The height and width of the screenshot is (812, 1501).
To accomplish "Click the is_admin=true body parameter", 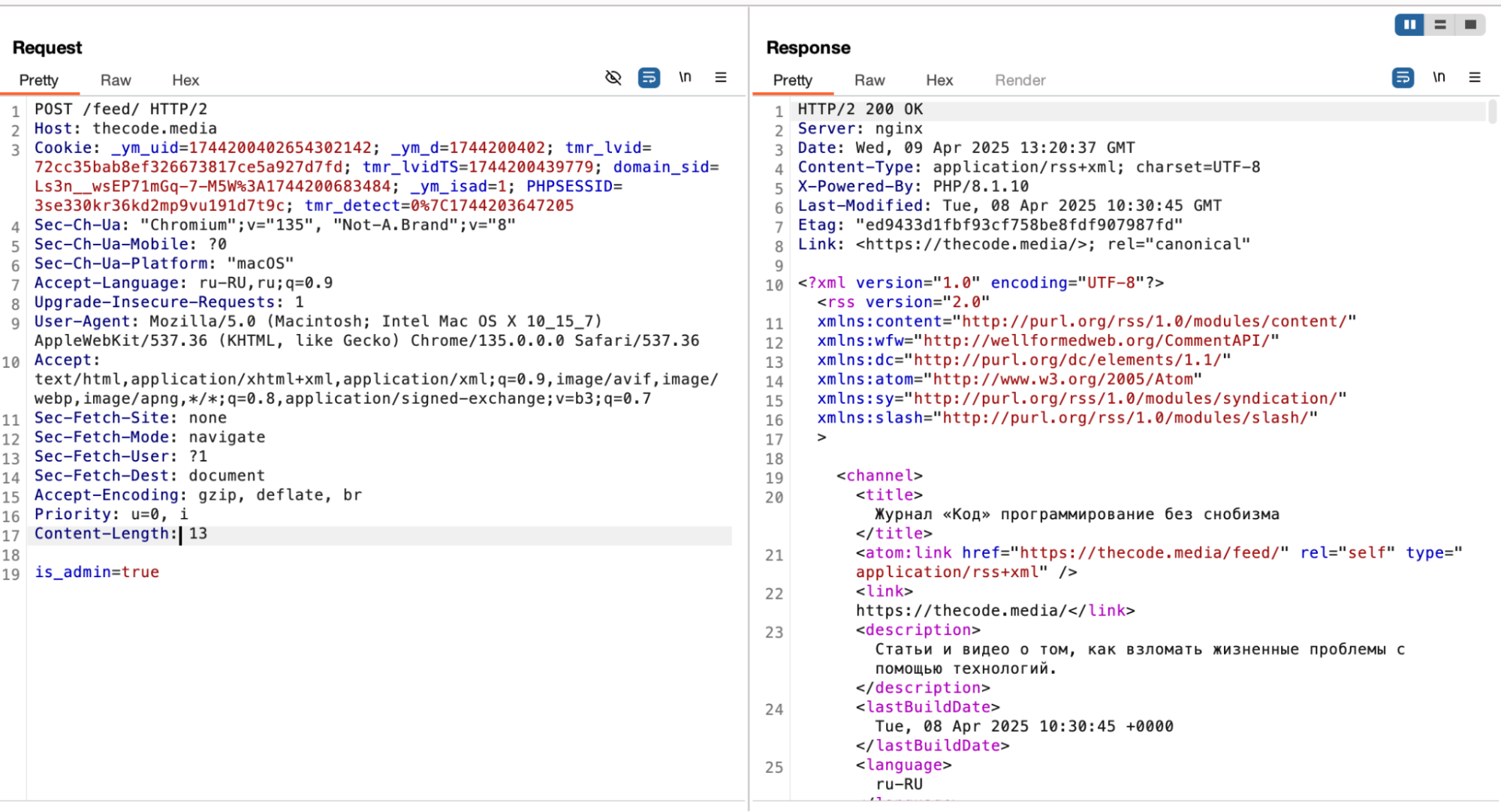I will pos(97,572).
